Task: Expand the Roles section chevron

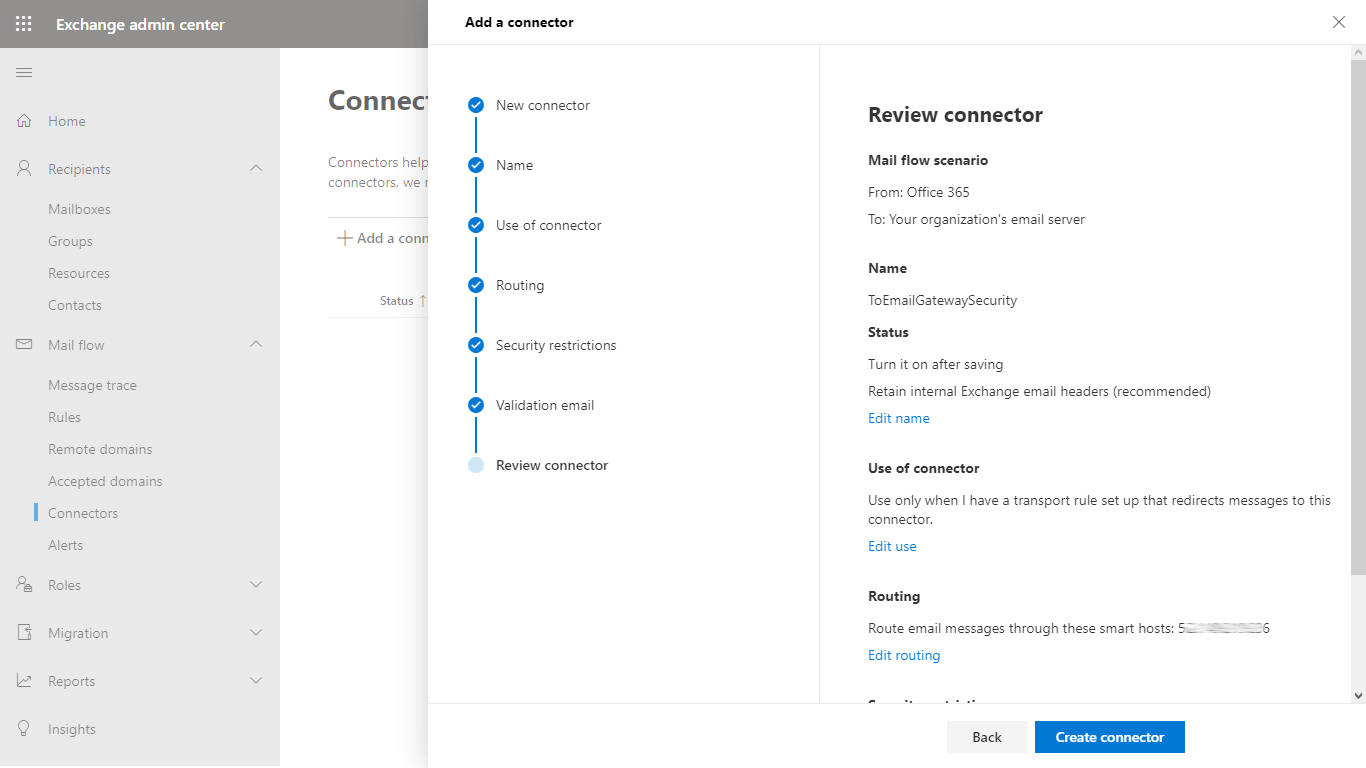Action: (x=256, y=585)
